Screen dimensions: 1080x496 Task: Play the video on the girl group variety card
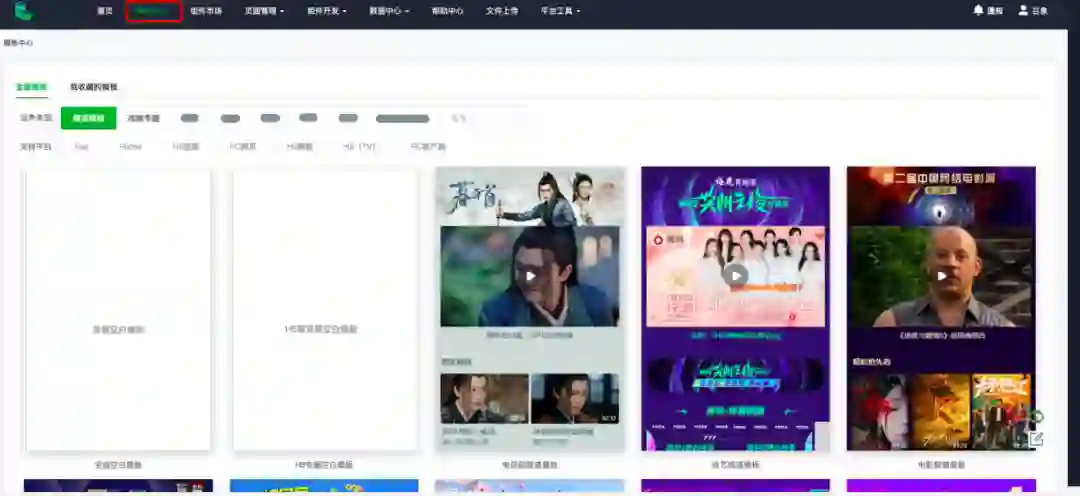tap(735, 276)
